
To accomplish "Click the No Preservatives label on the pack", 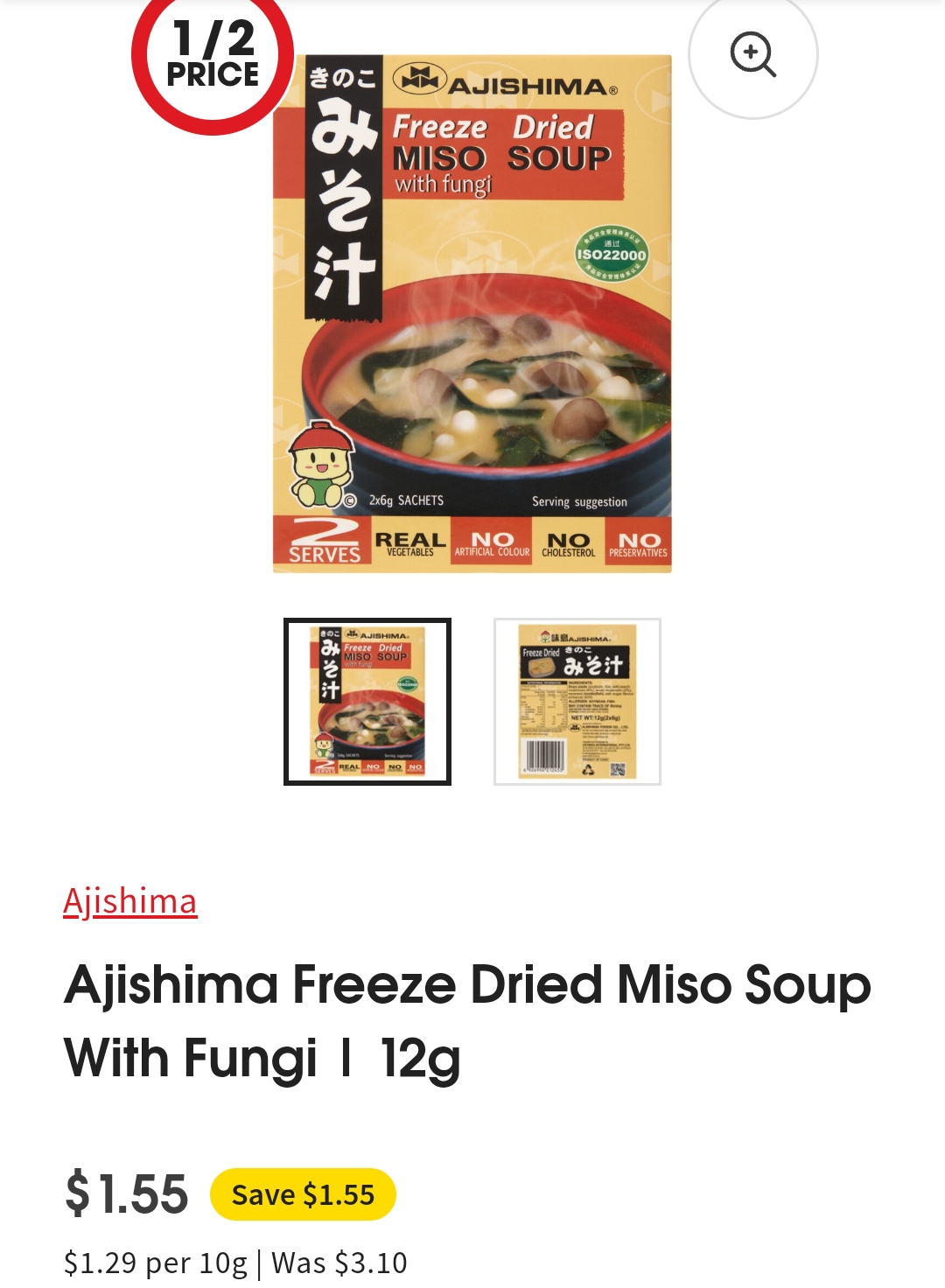I will pos(638,543).
